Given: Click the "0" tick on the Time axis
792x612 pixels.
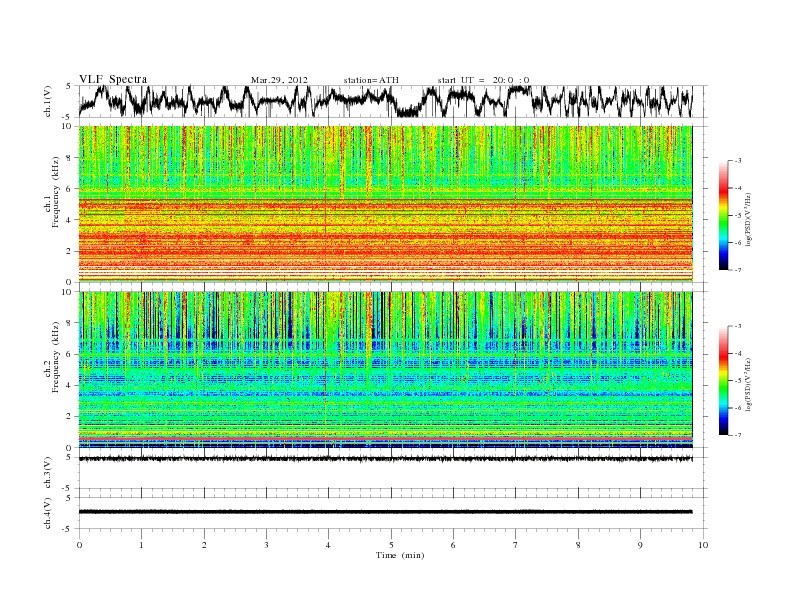Looking at the screenshot, I should pos(79,545).
